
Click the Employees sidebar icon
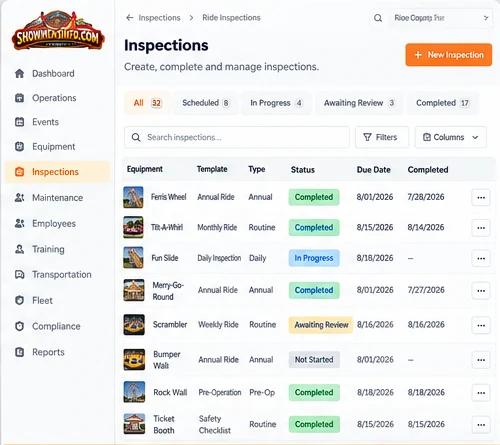pos(20,223)
